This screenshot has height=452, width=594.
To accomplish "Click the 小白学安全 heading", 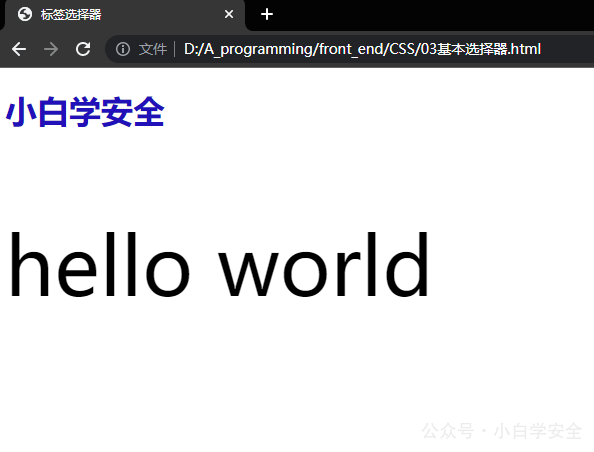I will tap(85, 112).
